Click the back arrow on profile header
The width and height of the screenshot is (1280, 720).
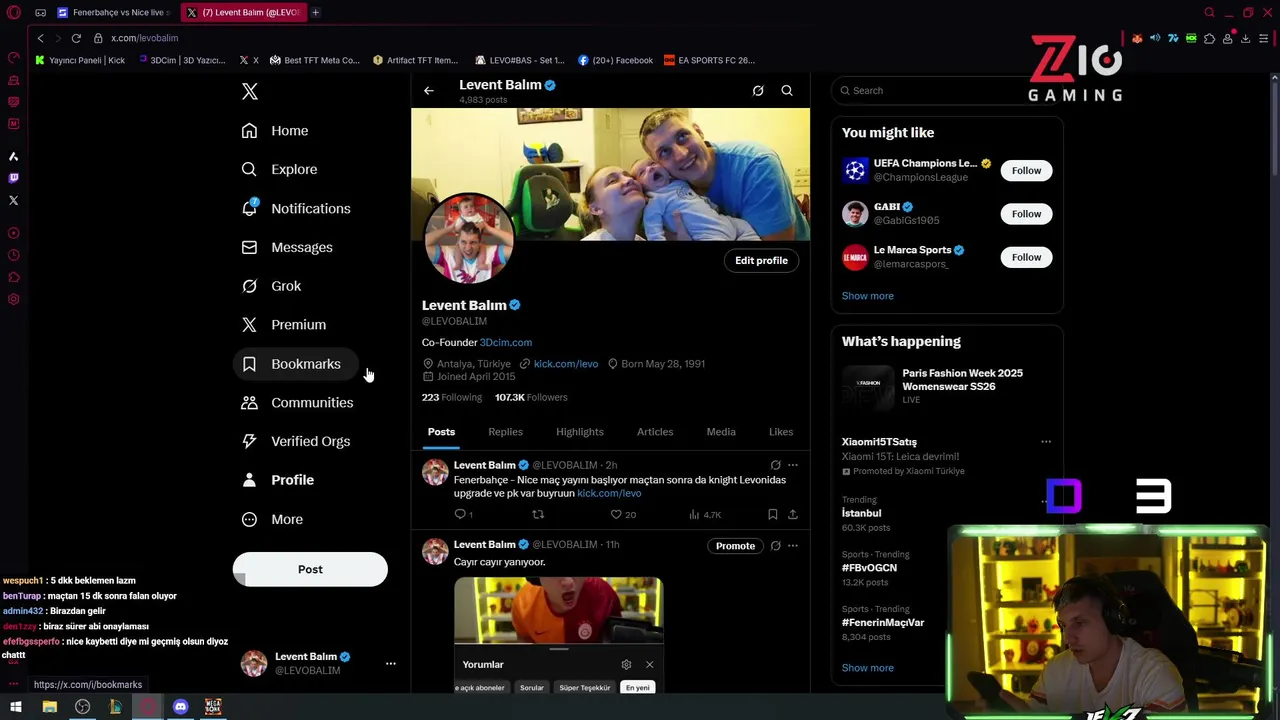(428, 91)
